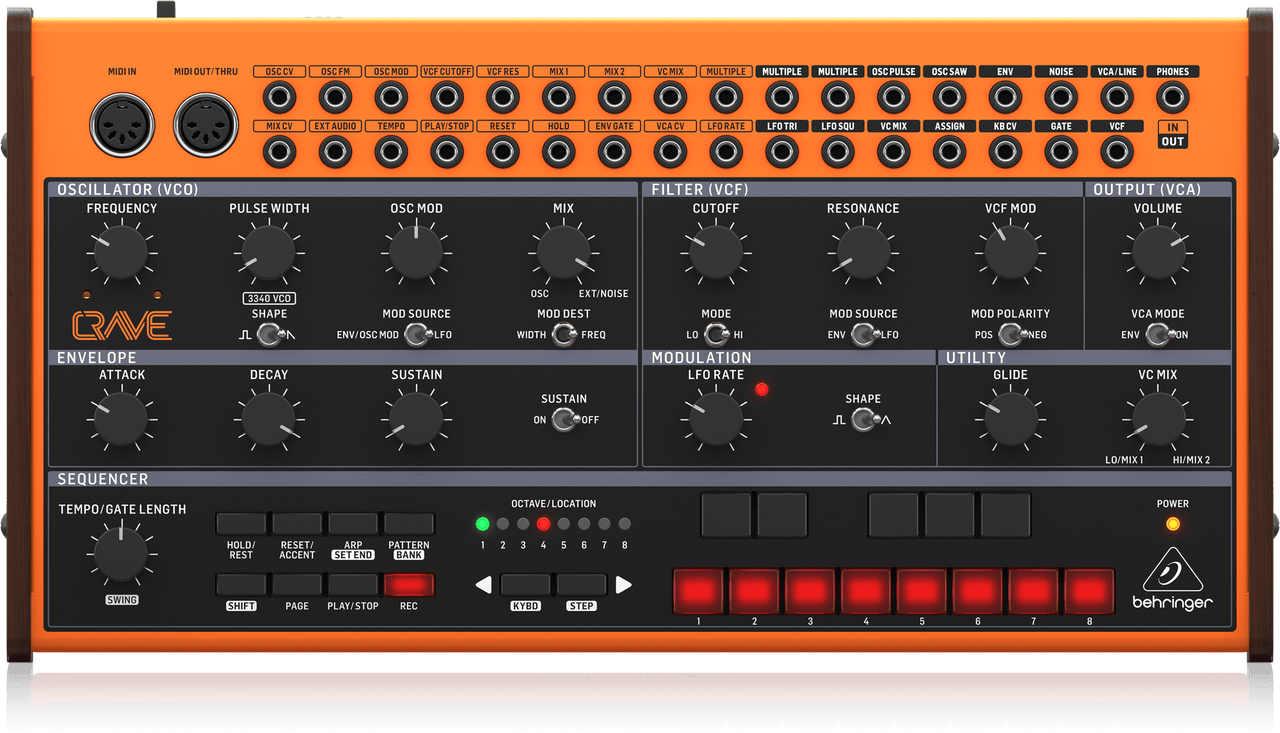Toggle the envelope SUSTAIN ON/OFF switch
This screenshot has height=733, width=1280.
point(564,420)
